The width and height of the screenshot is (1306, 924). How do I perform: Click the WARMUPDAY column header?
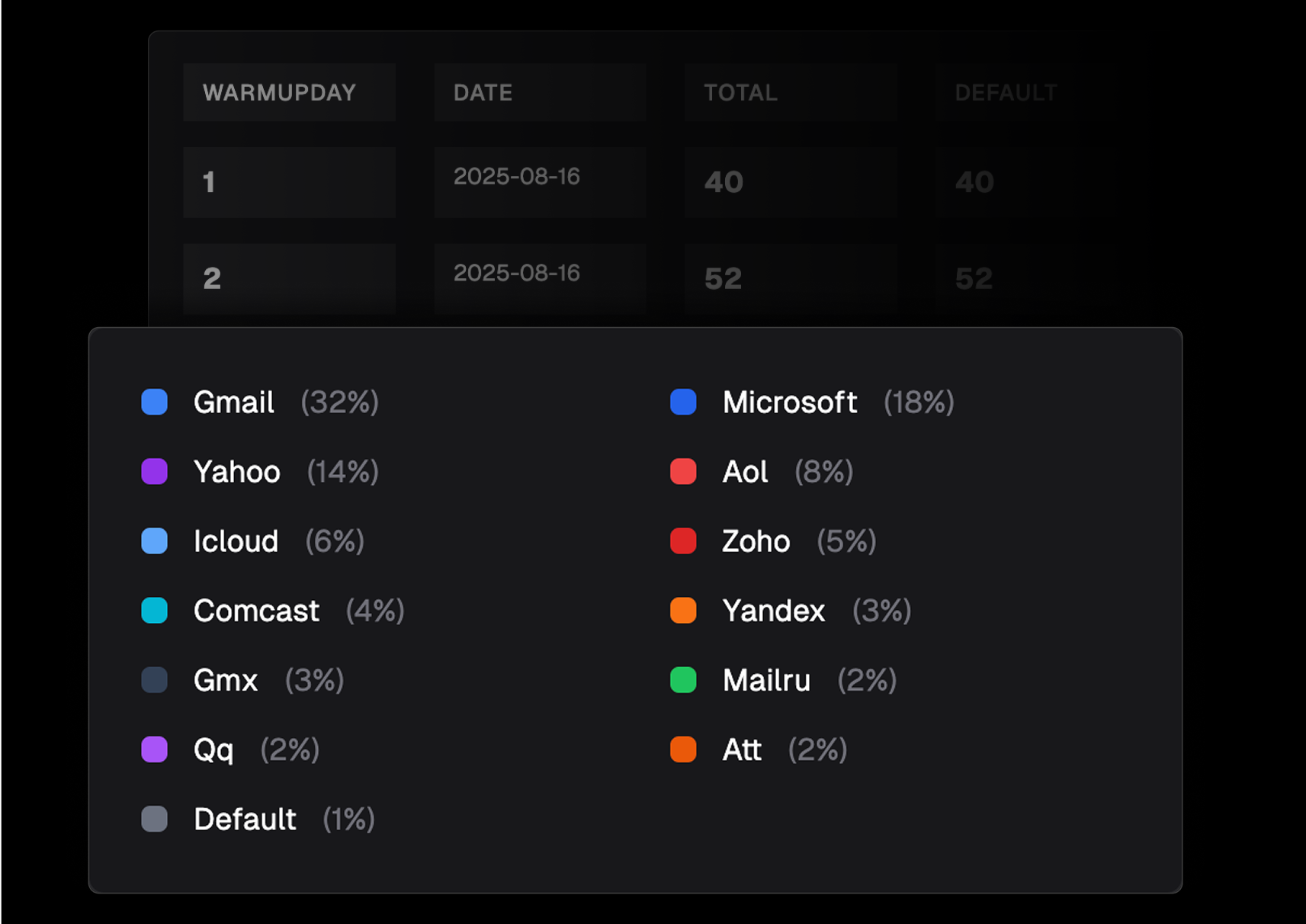tap(290, 92)
